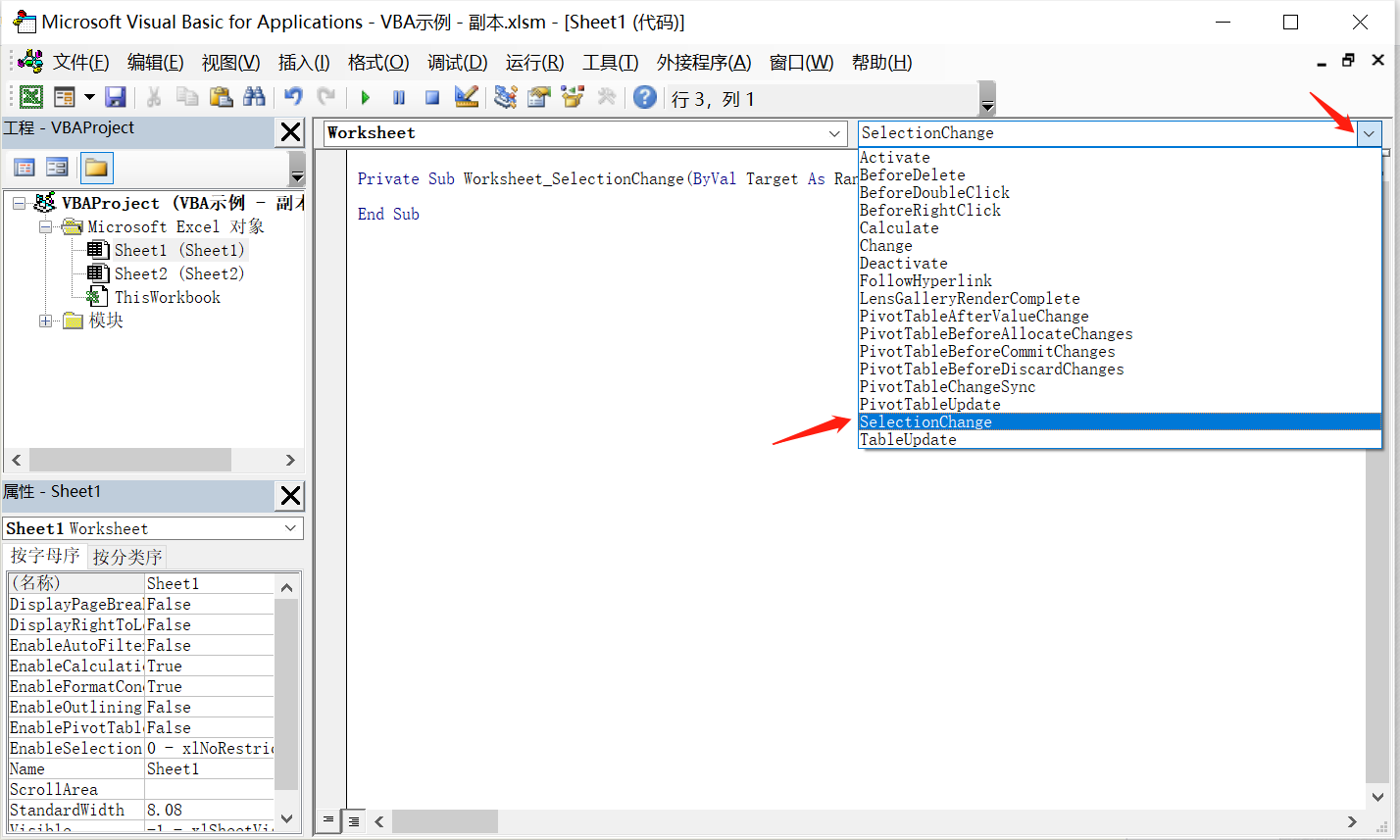
Task: Collapse the VBAProject root node
Action: [20, 203]
